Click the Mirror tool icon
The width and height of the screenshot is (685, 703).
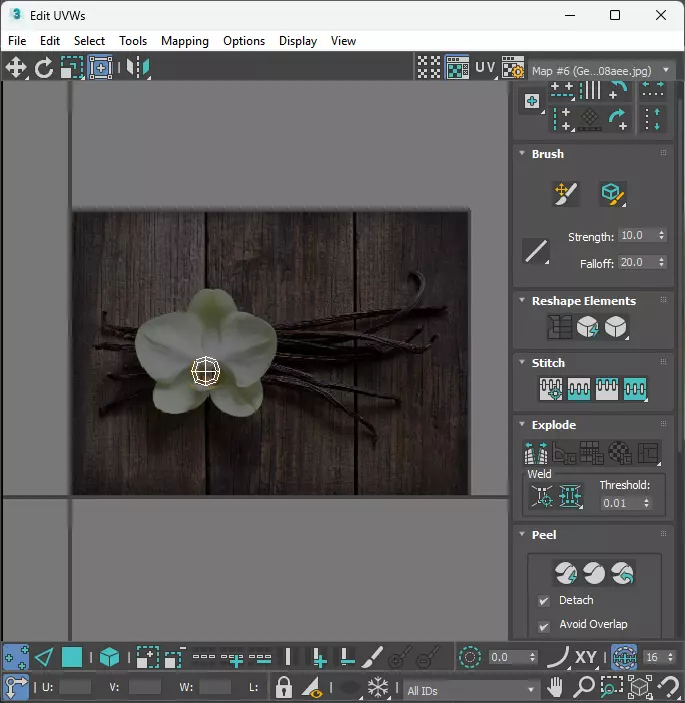click(x=138, y=68)
